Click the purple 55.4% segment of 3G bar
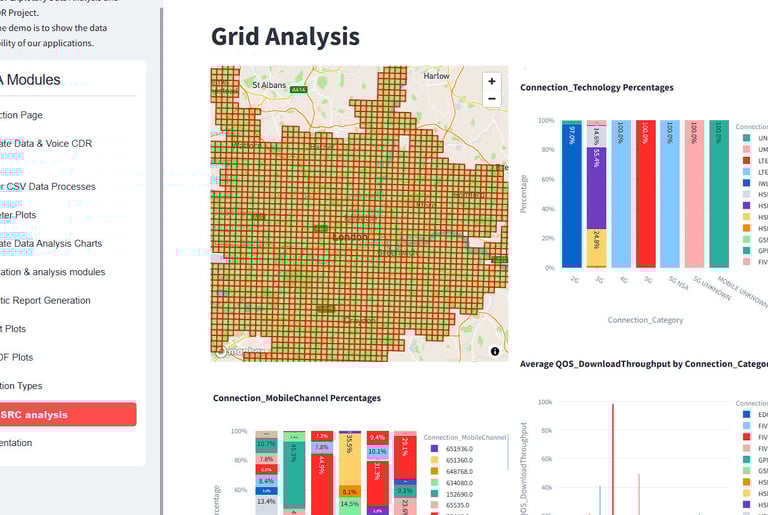 pos(596,188)
